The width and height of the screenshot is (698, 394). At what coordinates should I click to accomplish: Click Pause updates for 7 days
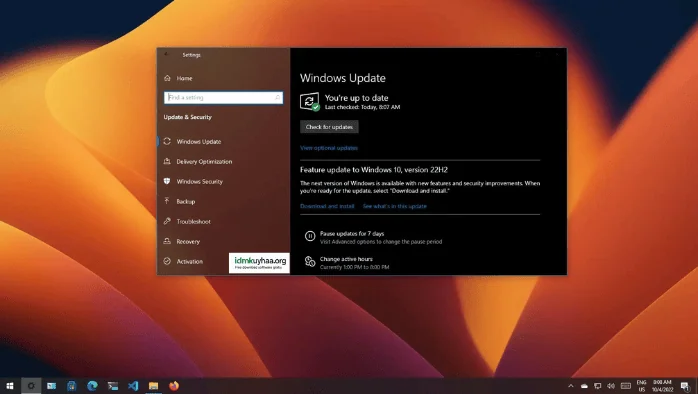coord(352,234)
